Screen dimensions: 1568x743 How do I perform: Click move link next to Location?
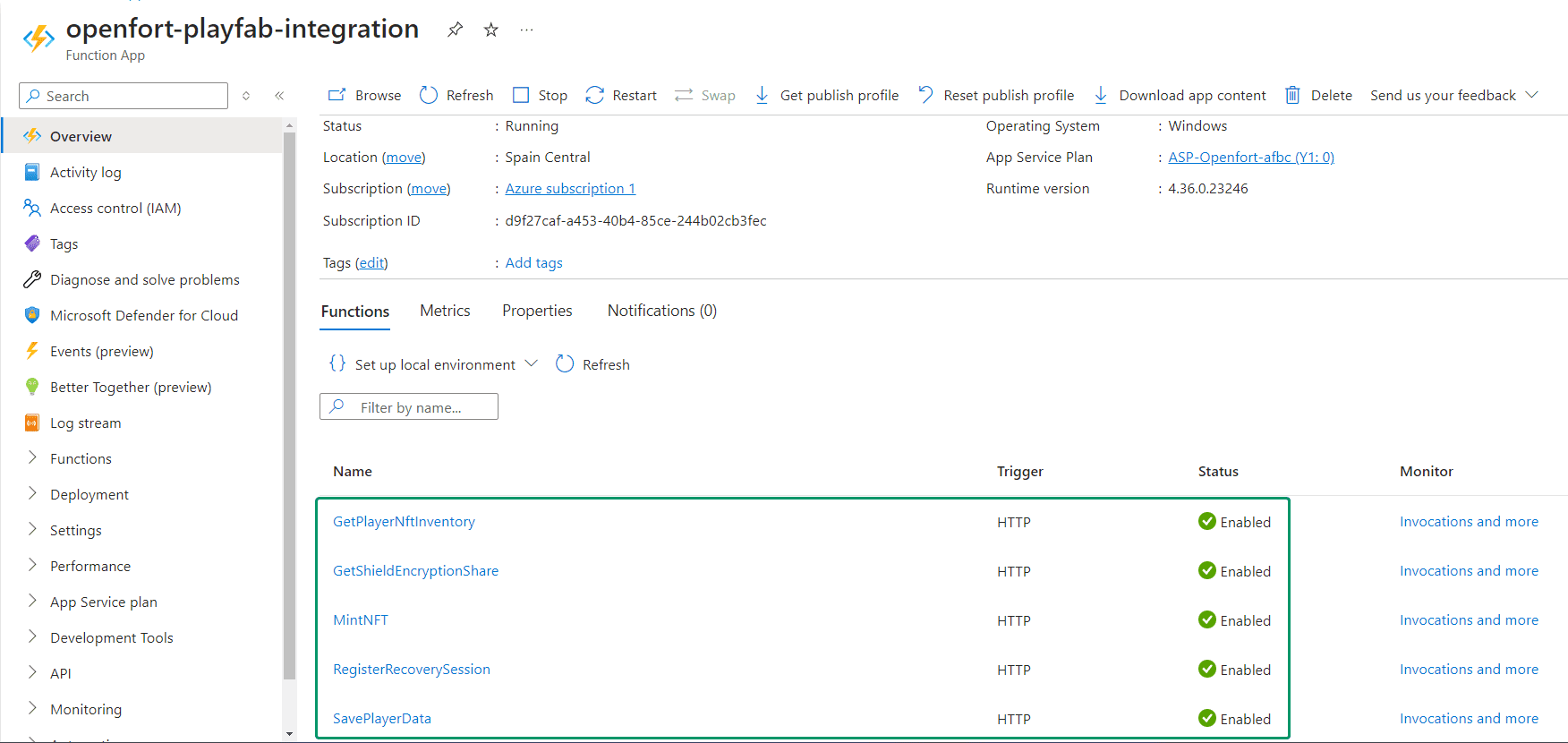[x=404, y=158]
